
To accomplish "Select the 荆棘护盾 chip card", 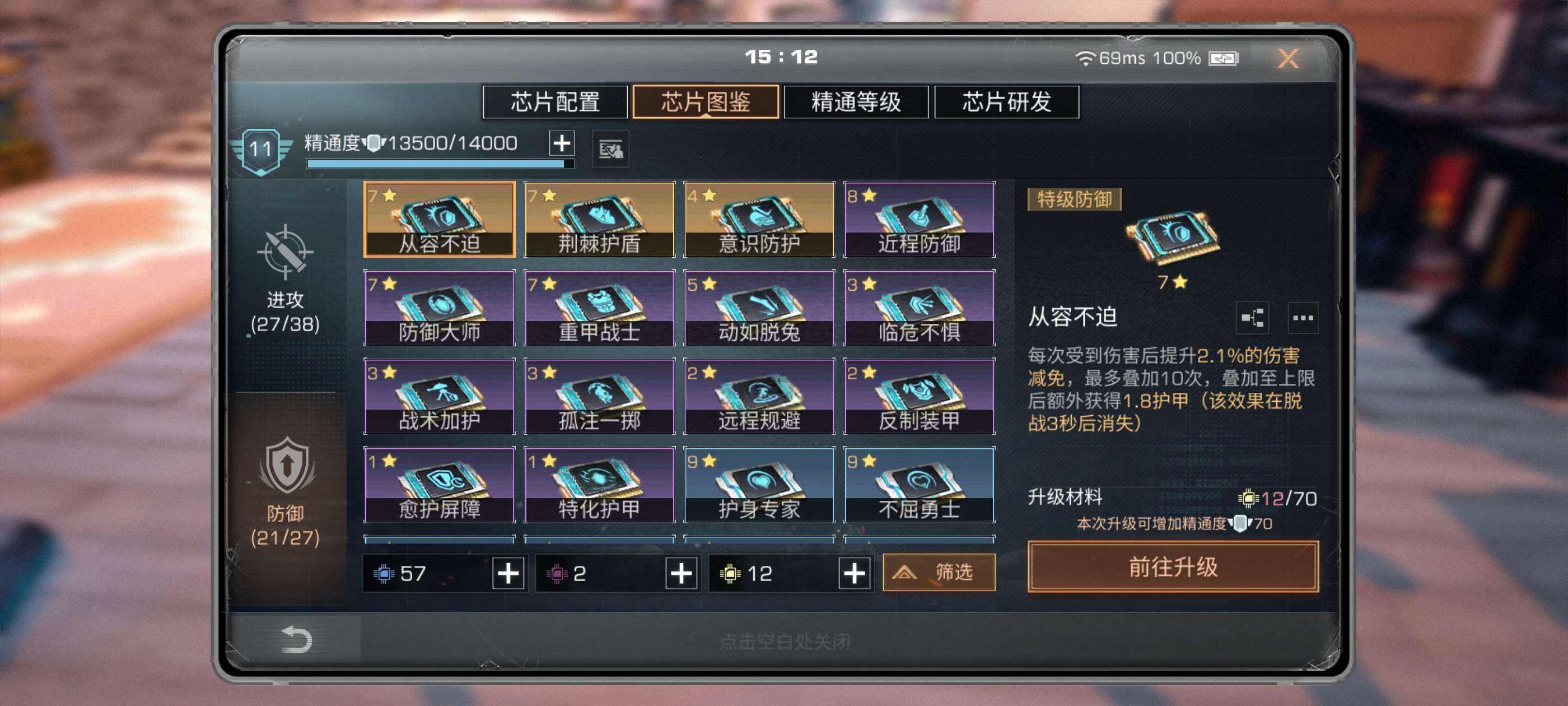I will click(599, 219).
